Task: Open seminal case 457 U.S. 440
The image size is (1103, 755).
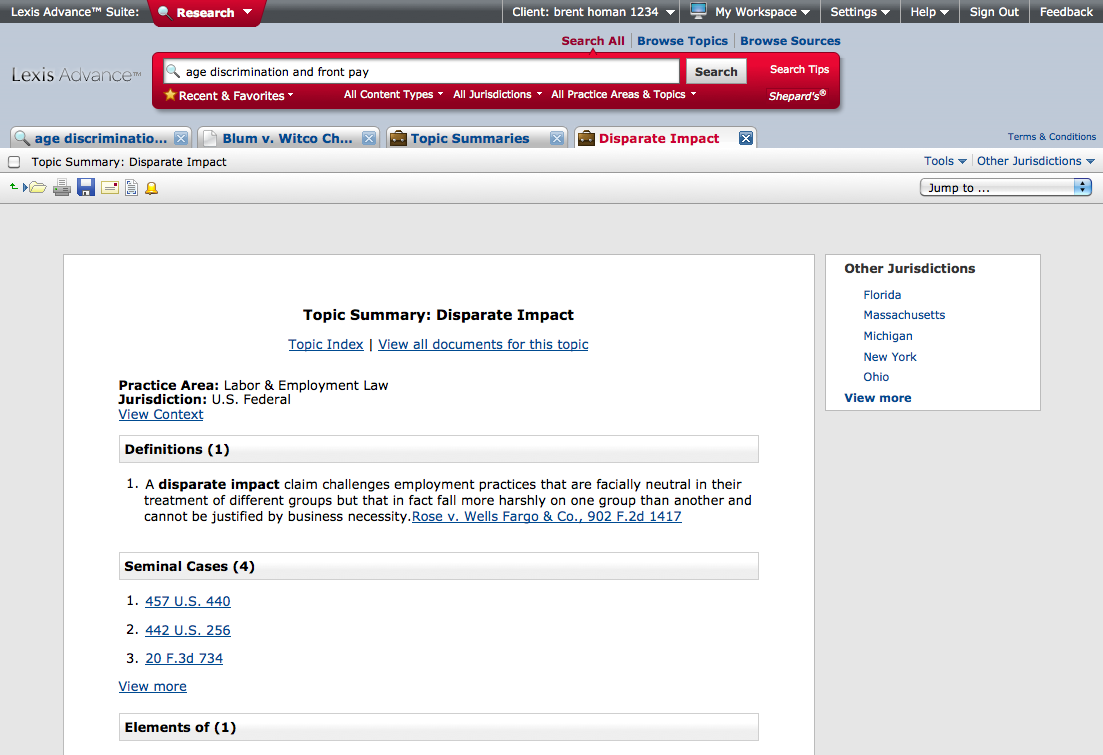Action: 188,602
